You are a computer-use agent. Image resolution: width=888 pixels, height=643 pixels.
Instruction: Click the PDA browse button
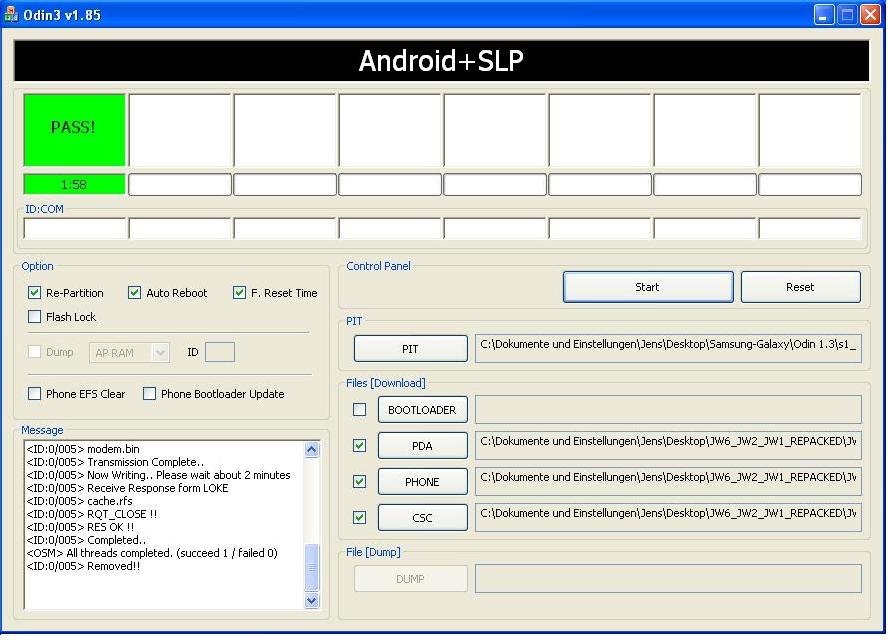[422, 446]
